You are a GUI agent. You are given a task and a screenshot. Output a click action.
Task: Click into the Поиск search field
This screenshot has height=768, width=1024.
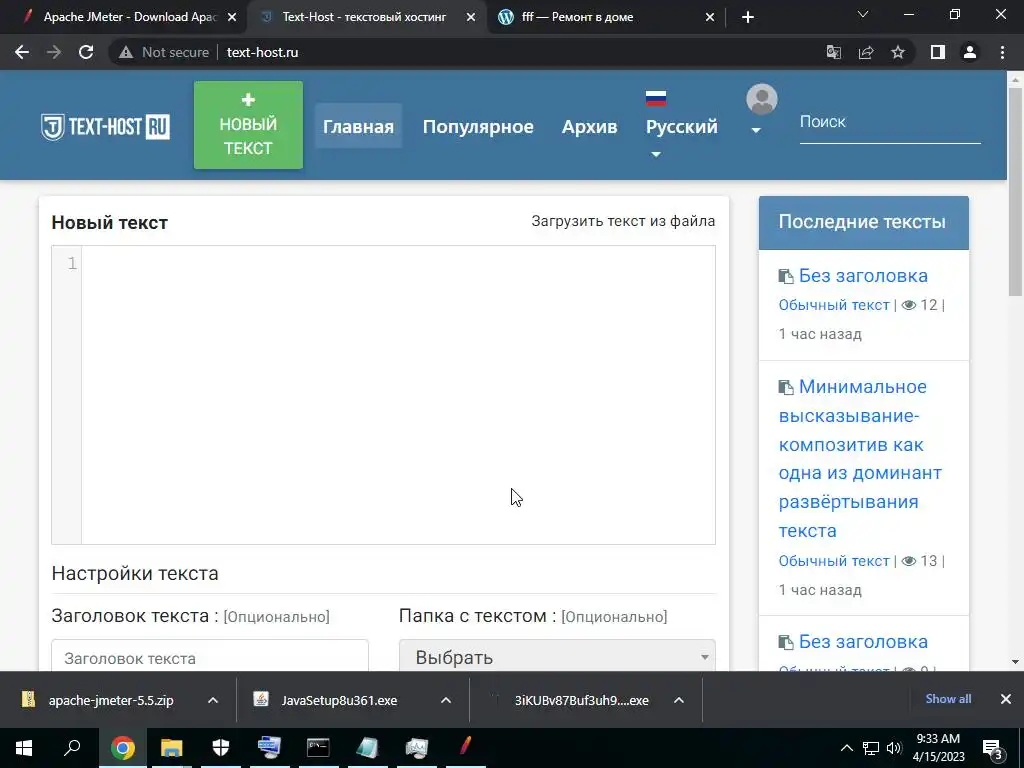coord(890,122)
